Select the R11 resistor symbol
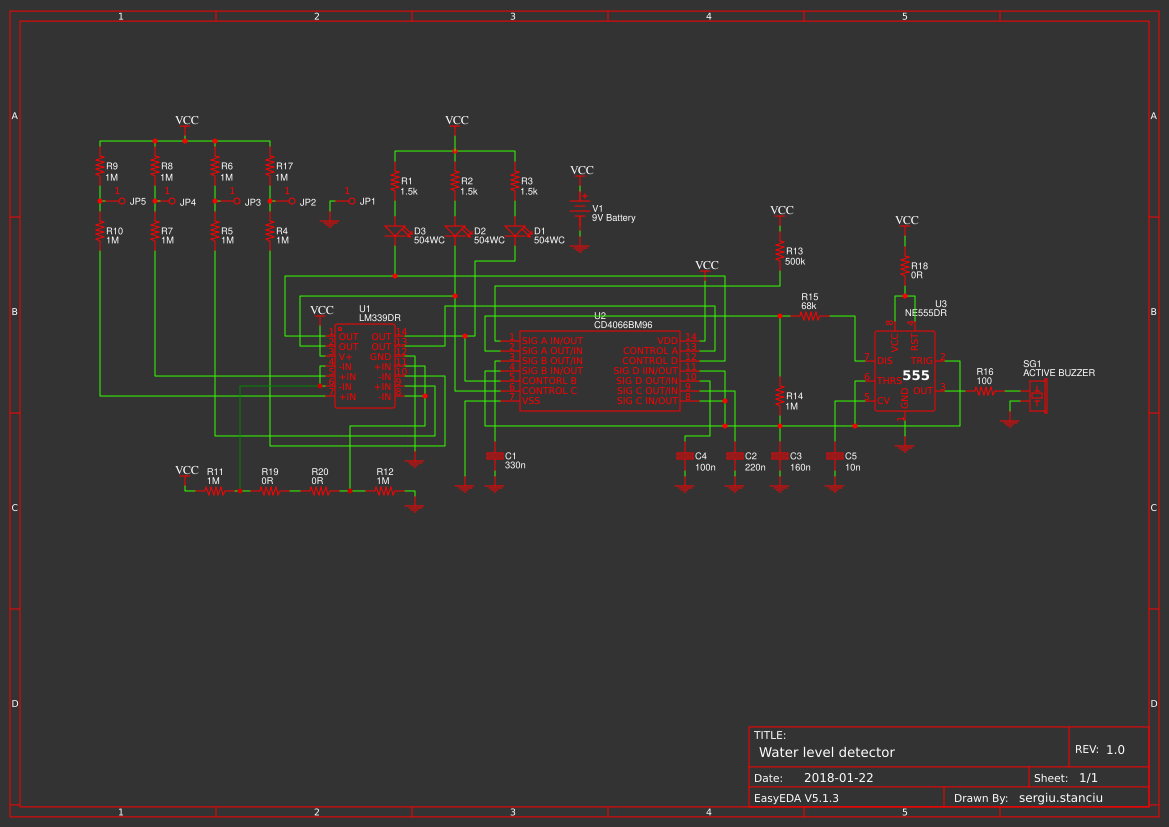Screen dimensions: 1169x827 (x=215, y=491)
